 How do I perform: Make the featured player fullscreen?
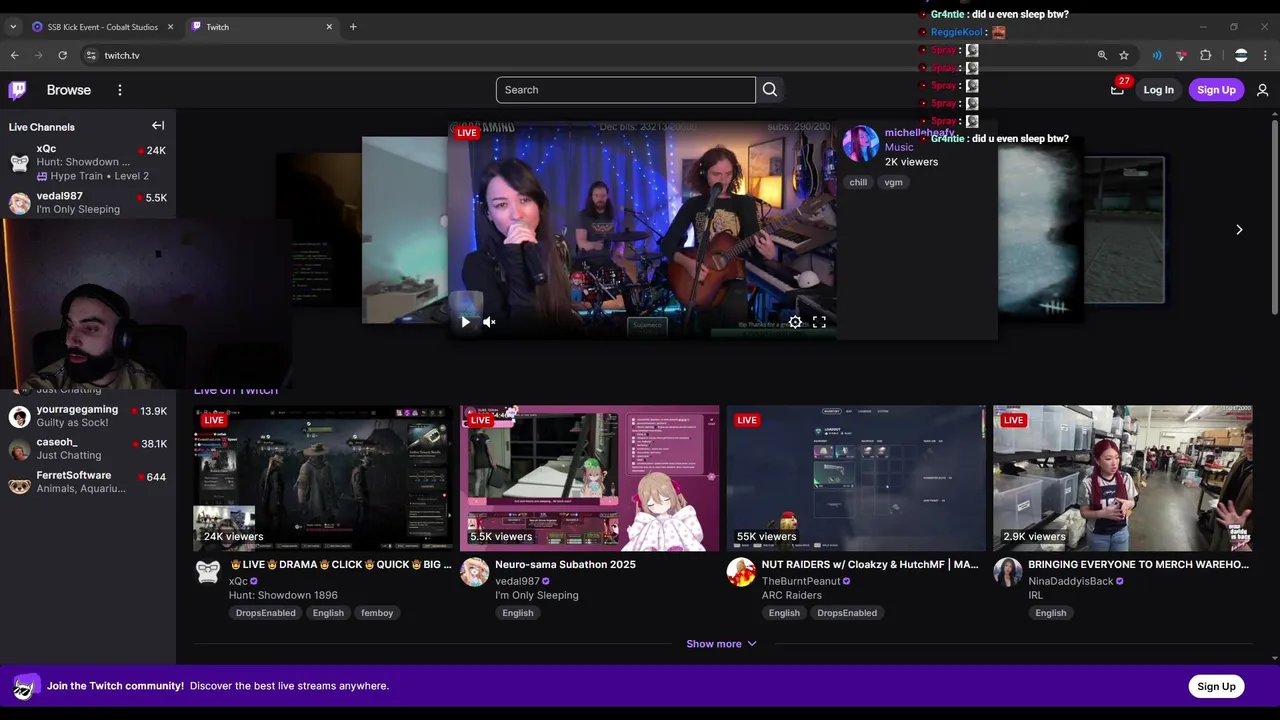[x=819, y=322]
